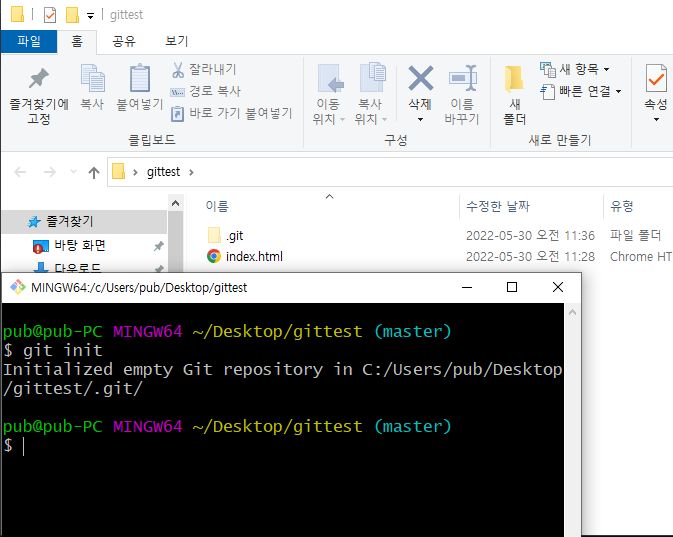Image resolution: width=673 pixels, height=537 pixels.
Task: Click the Quick access link icon
Action: tap(548, 91)
